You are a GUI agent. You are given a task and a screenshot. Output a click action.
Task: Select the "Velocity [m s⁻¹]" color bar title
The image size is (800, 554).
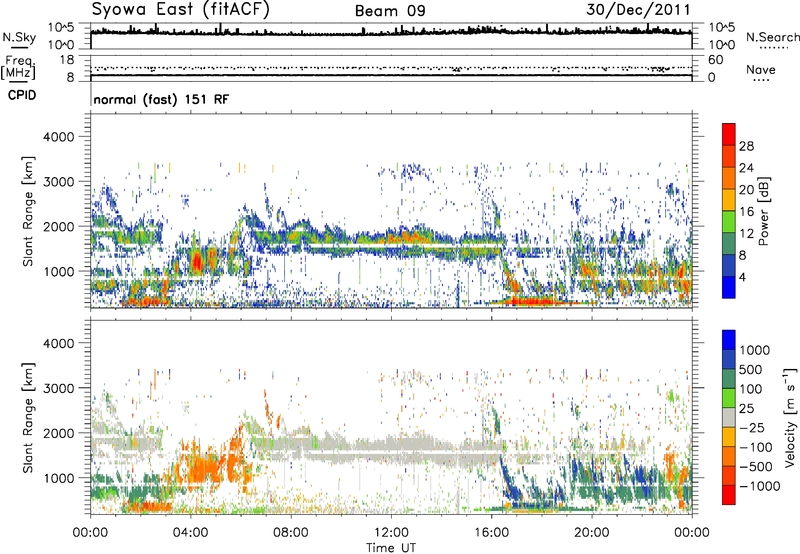[790, 417]
